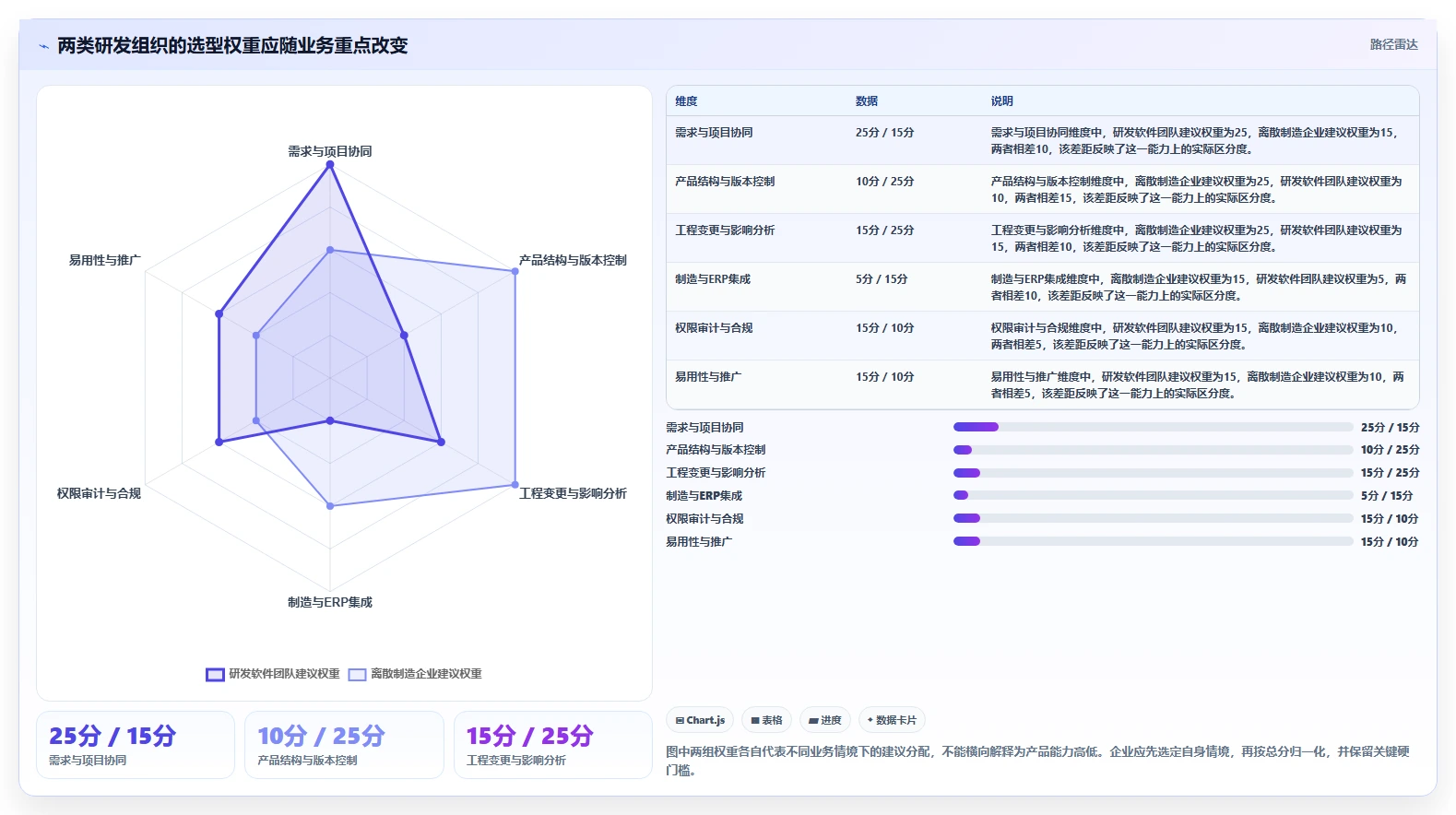Click the dark radar point at 需求与项目协同 peak
Image resolution: width=1456 pixels, height=815 pixels.
coord(330,164)
